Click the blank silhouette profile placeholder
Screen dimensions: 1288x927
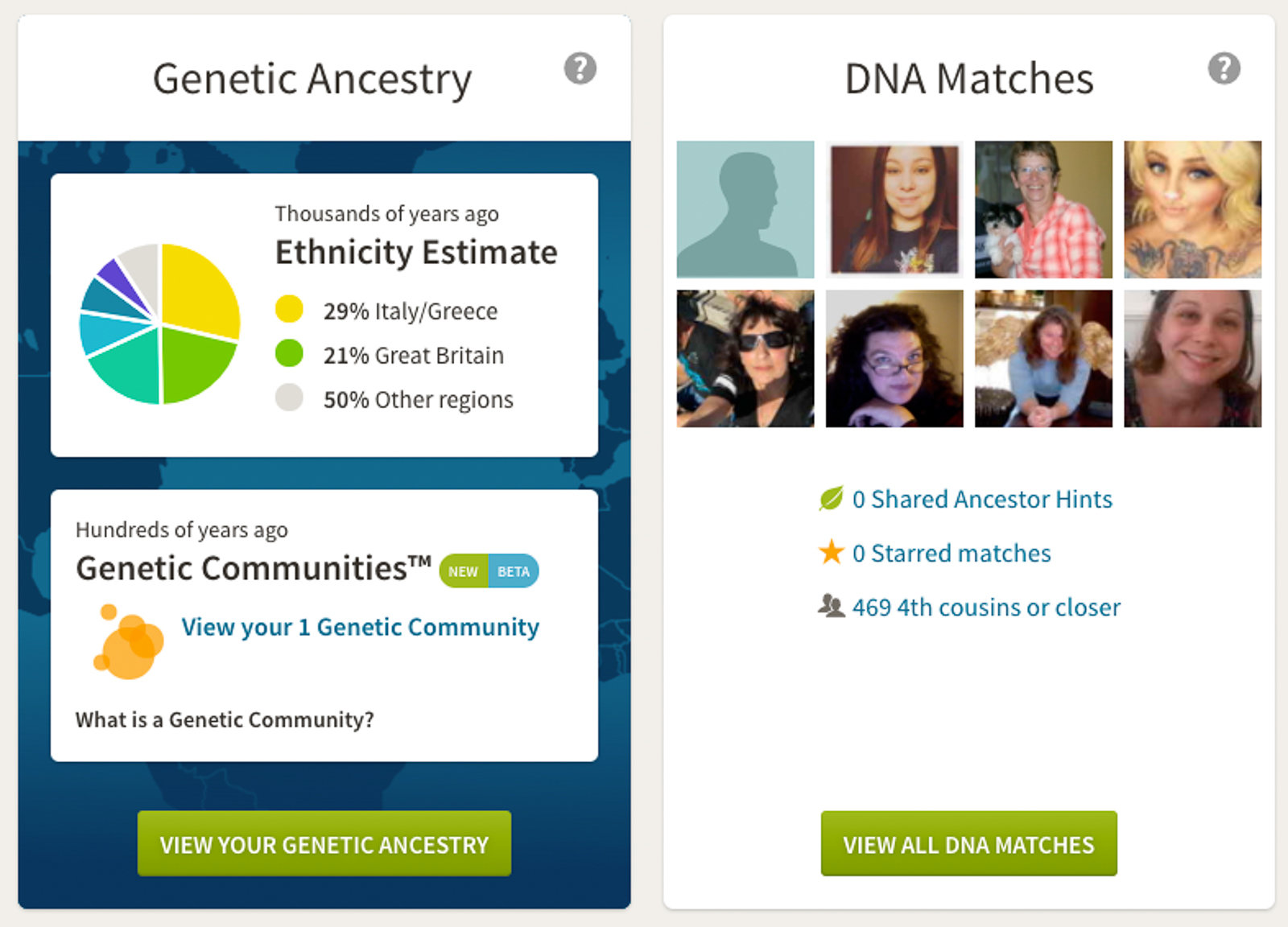tap(745, 209)
